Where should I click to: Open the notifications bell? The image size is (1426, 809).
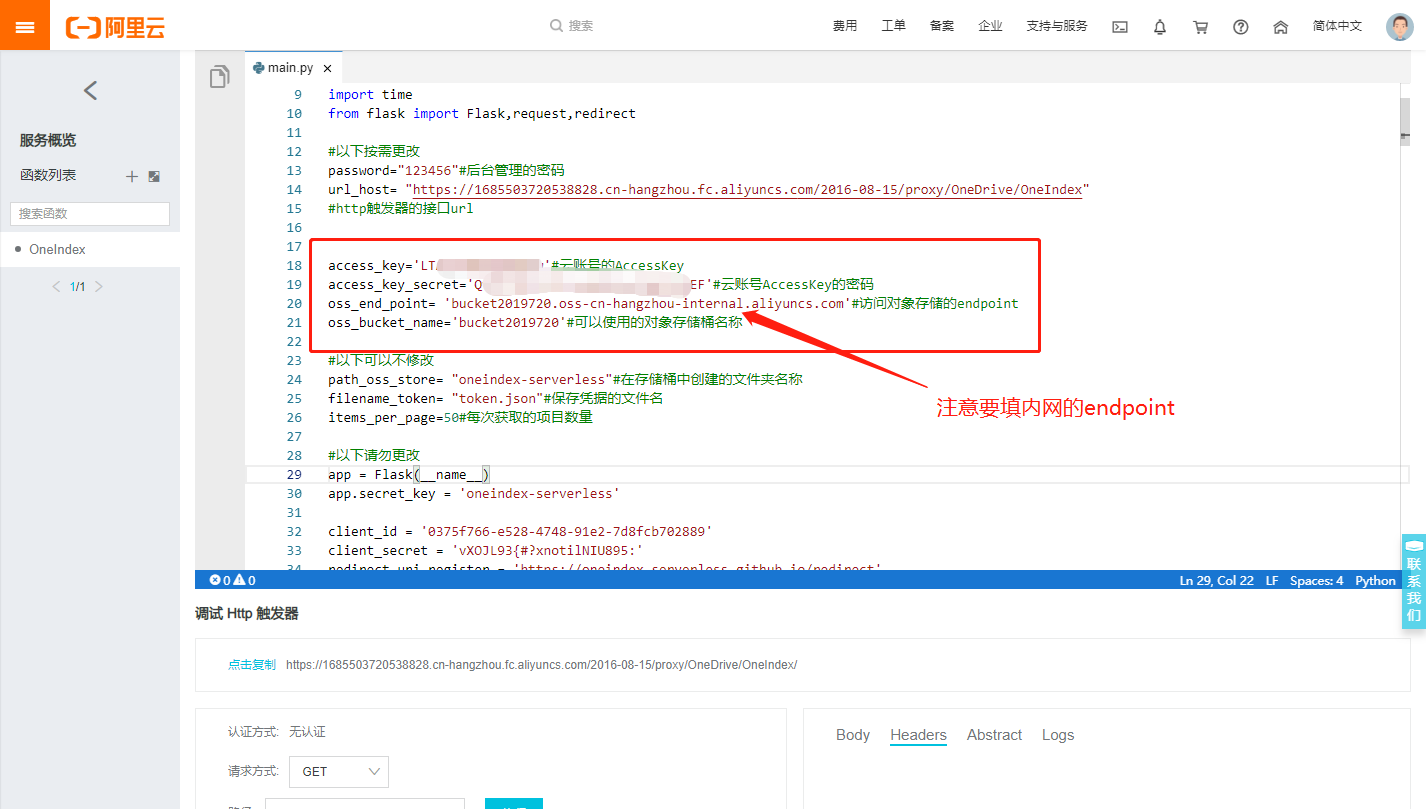point(1159,26)
